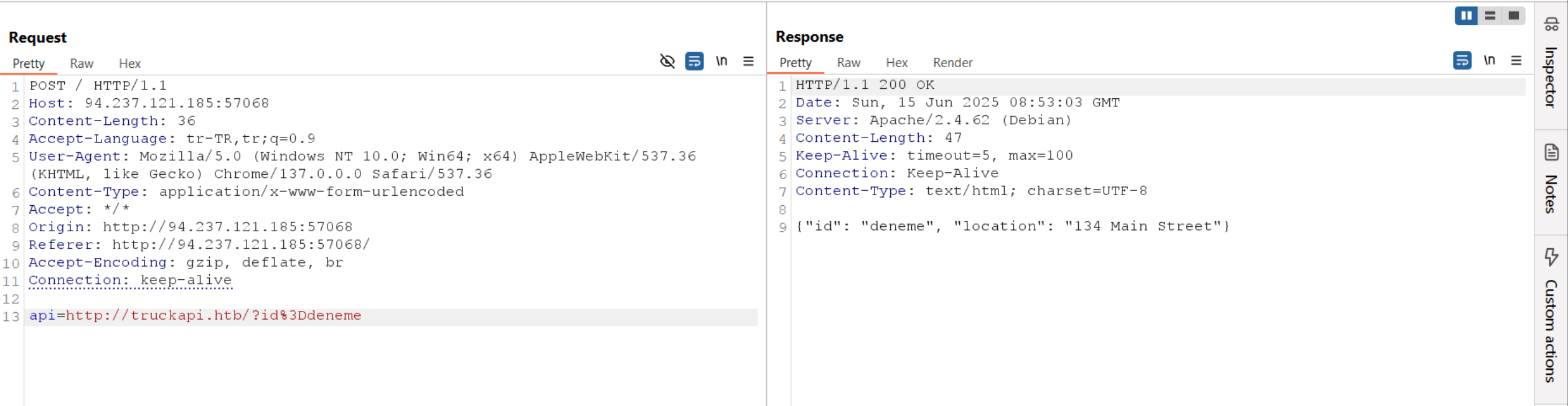The height and width of the screenshot is (406, 1568).
Task: Expand the Custom actions side panel
Action: click(x=1551, y=316)
